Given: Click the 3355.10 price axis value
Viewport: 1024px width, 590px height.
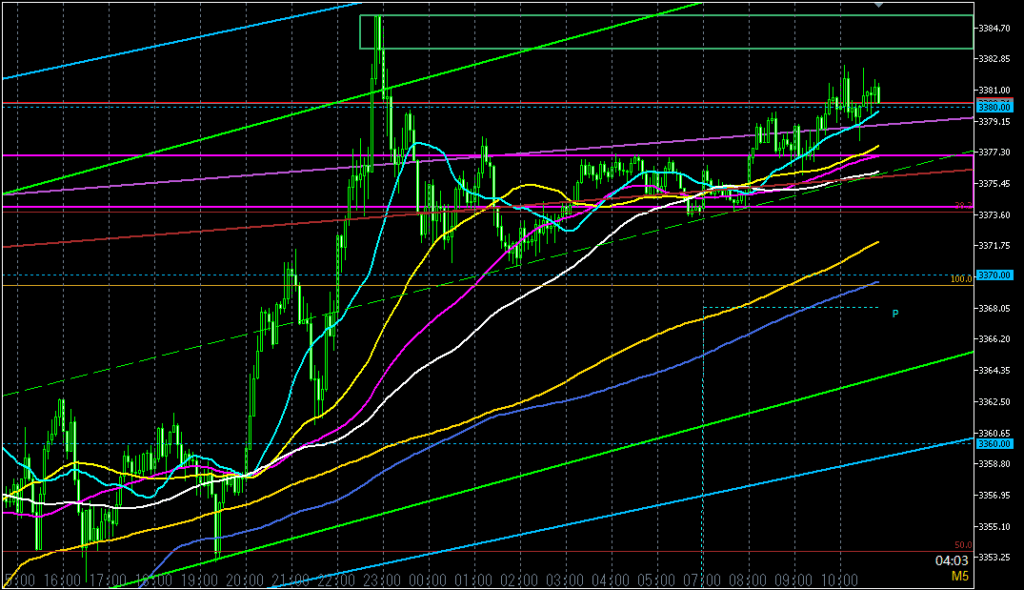Looking at the screenshot, I should coord(995,527).
